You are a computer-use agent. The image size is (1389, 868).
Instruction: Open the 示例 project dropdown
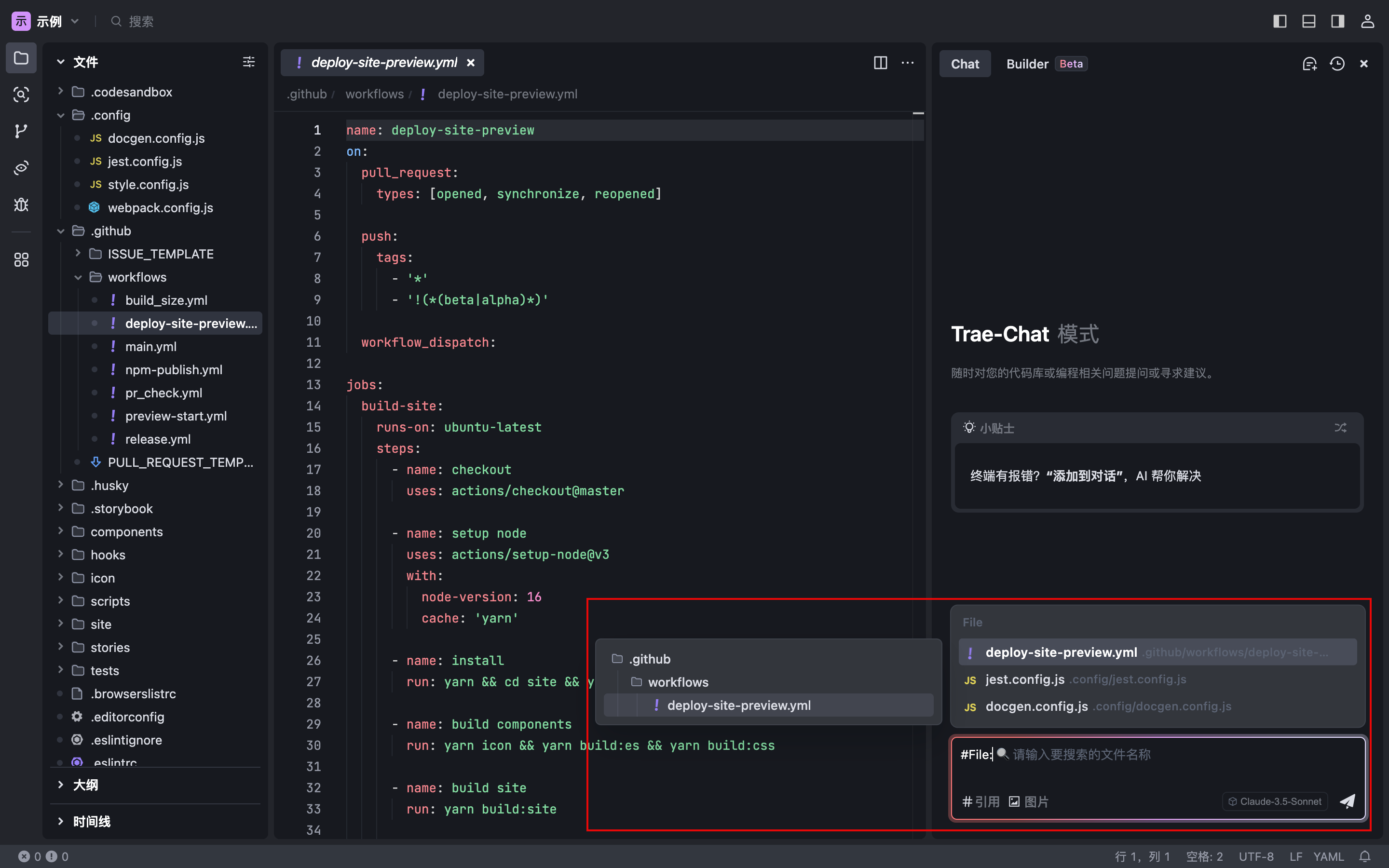coord(58,21)
